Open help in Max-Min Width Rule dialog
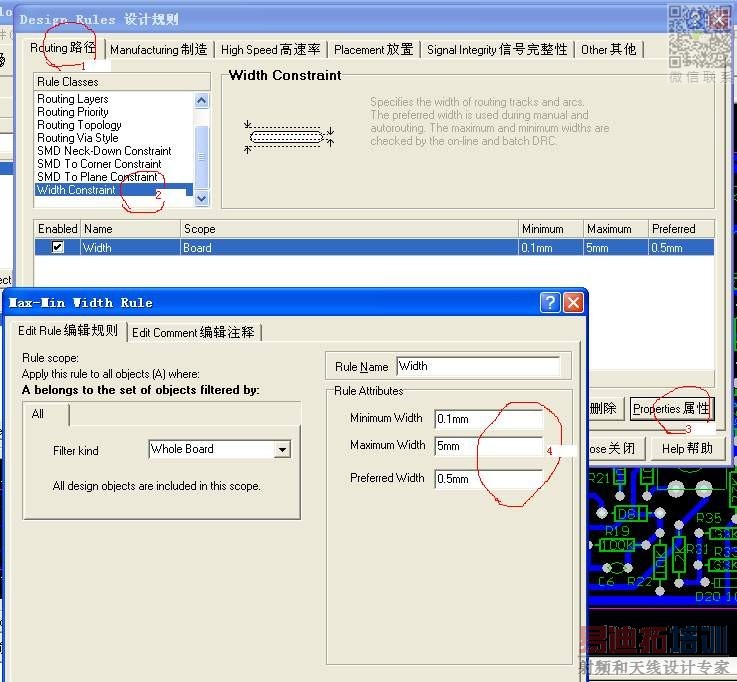This screenshot has width=737, height=682. (550, 303)
